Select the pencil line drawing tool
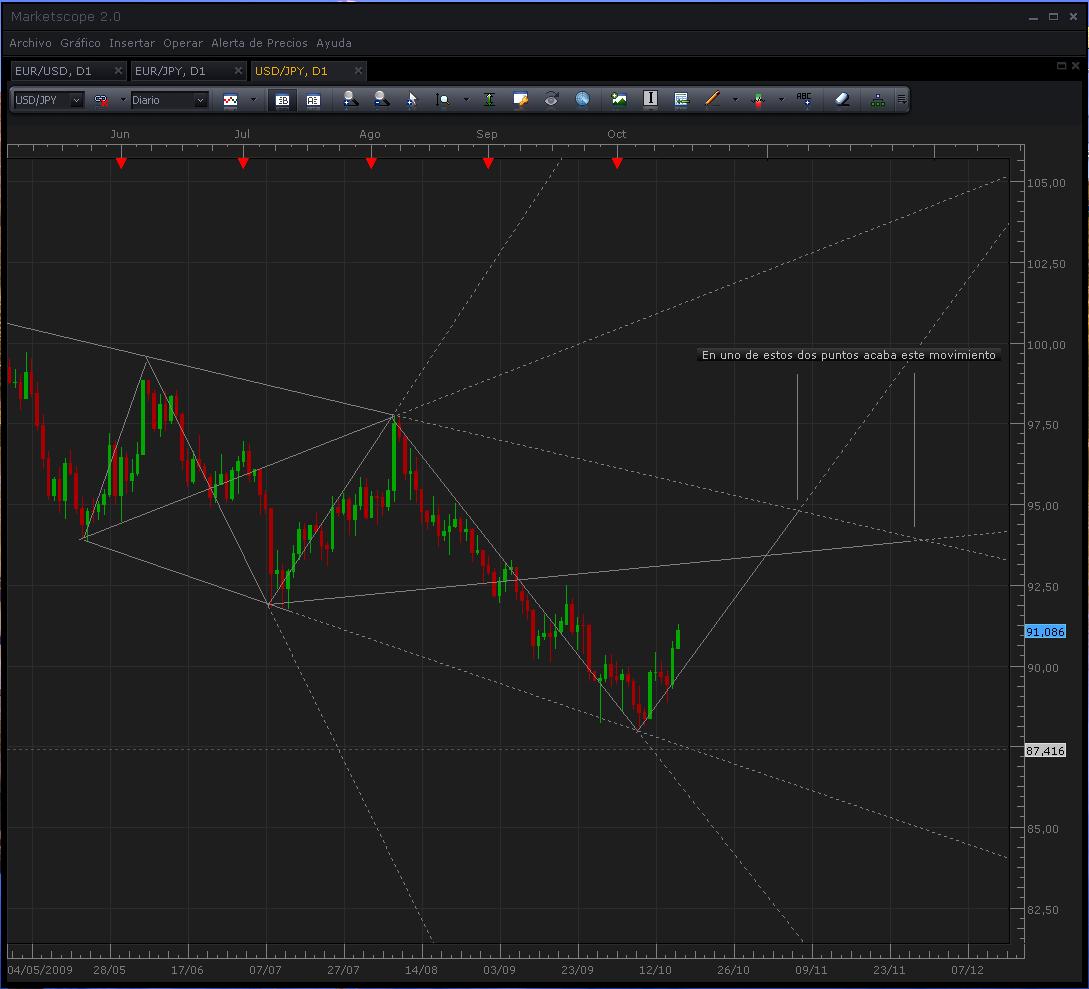Screen dimensions: 1089x989 (712, 99)
